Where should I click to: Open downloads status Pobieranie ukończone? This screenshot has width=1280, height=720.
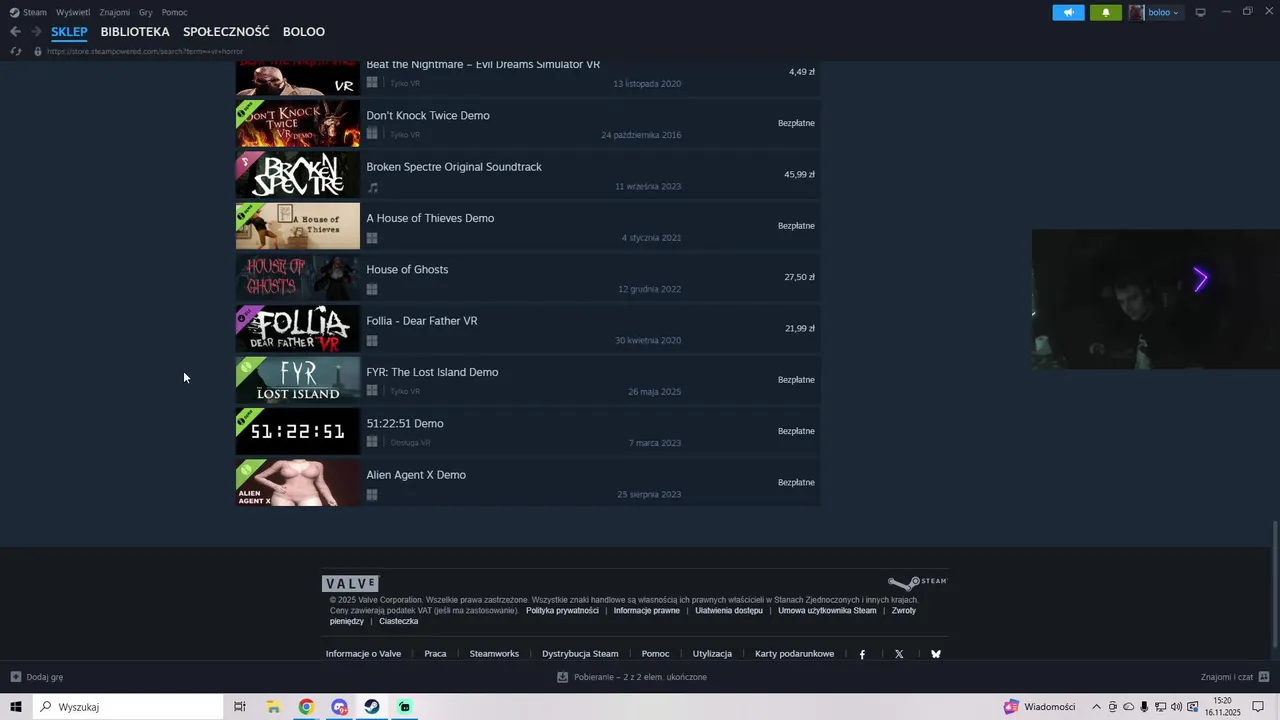click(632, 677)
